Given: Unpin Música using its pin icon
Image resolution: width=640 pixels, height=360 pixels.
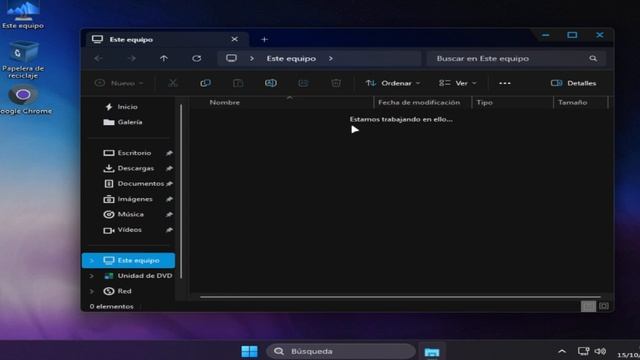Looking at the screenshot, I should tap(169, 214).
